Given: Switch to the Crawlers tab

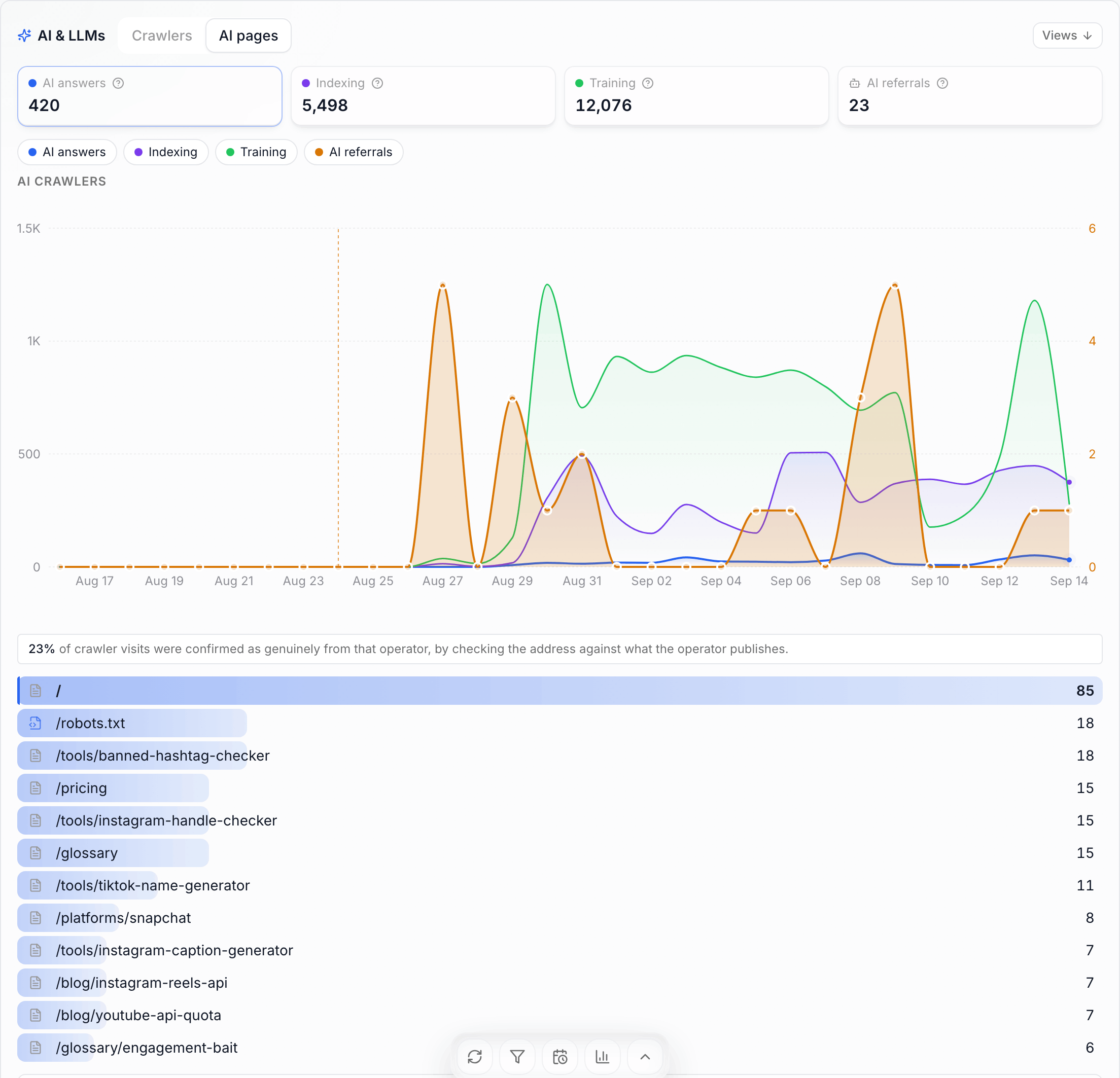Looking at the screenshot, I should click(x=162, y=35).
